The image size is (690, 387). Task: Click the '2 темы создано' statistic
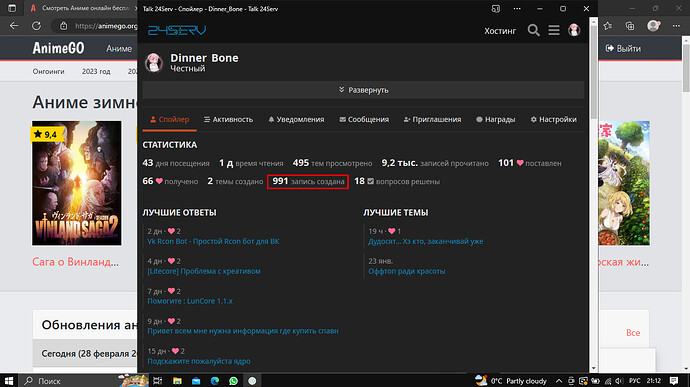[x=235, y=181]
